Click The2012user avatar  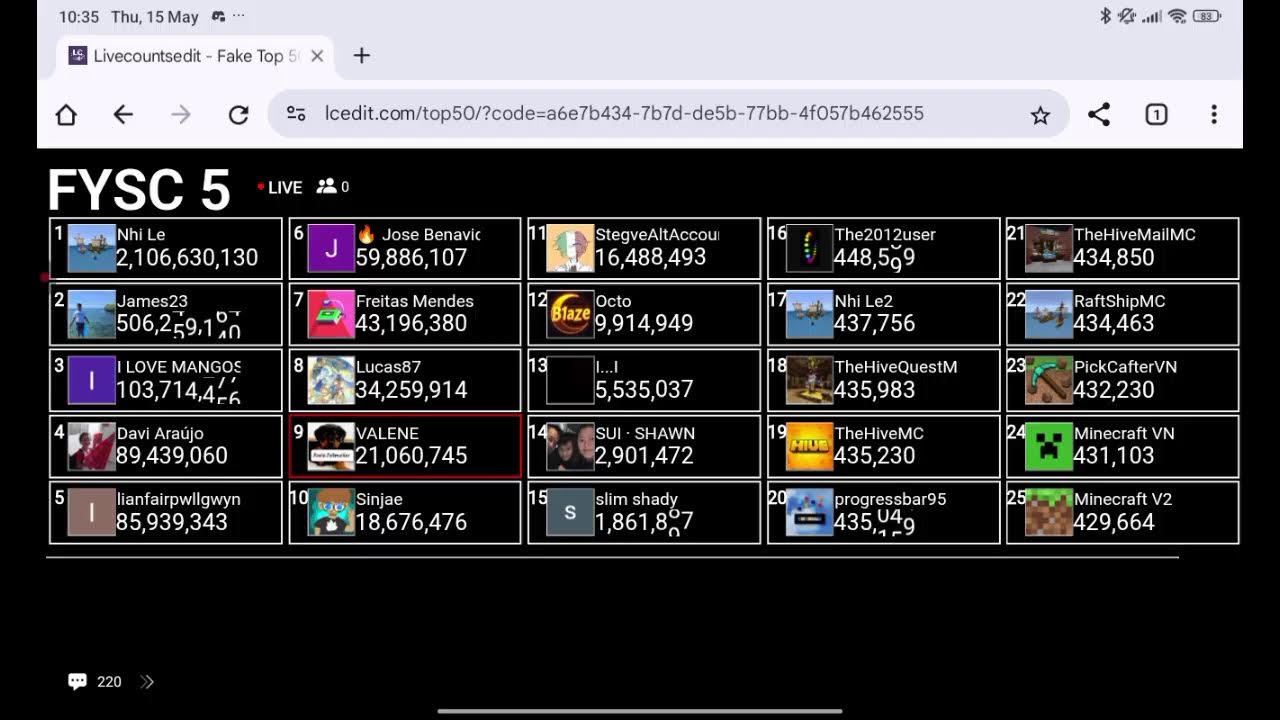(x=810, y=249)
